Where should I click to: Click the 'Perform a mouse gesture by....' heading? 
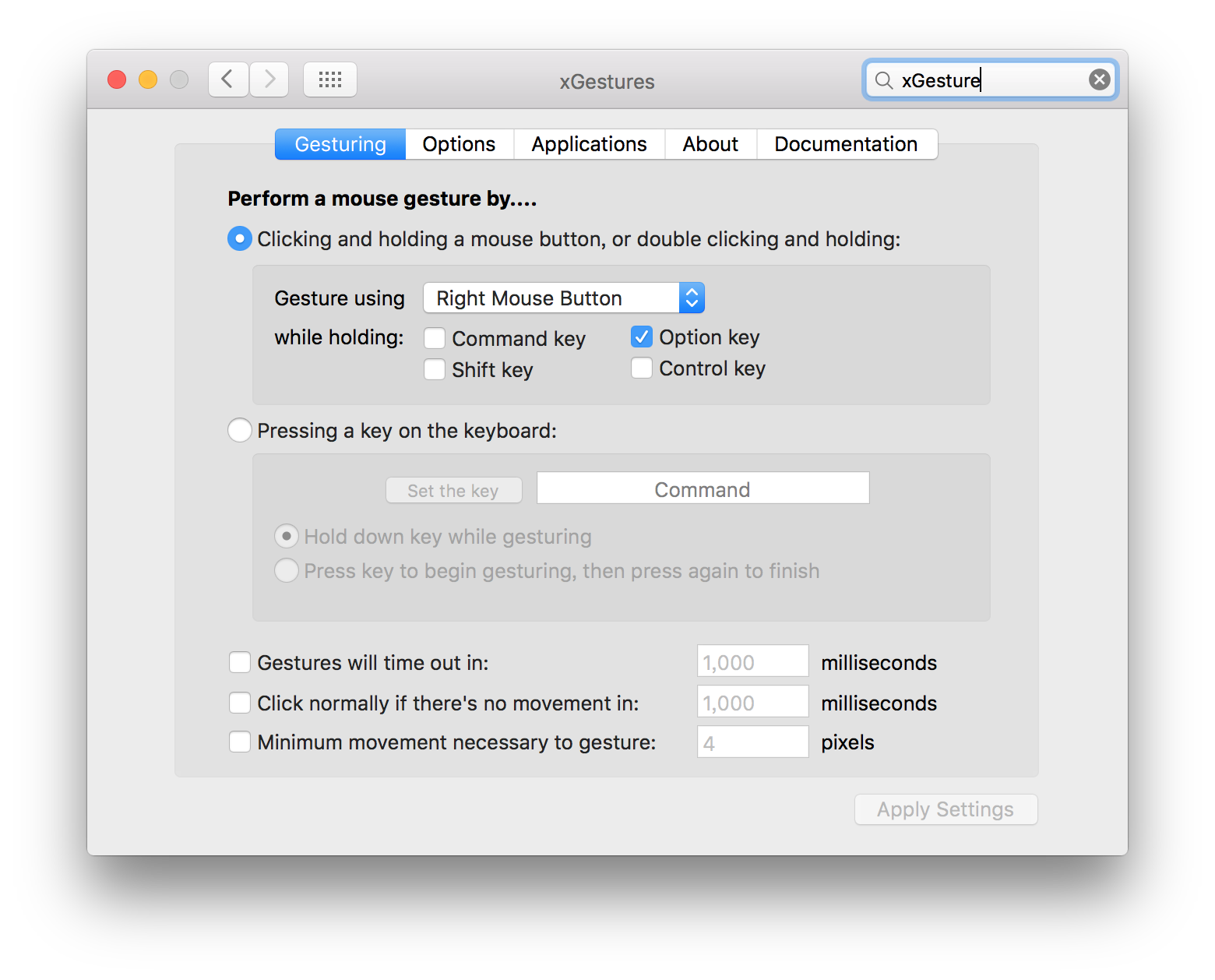click(x=382, y=199)
